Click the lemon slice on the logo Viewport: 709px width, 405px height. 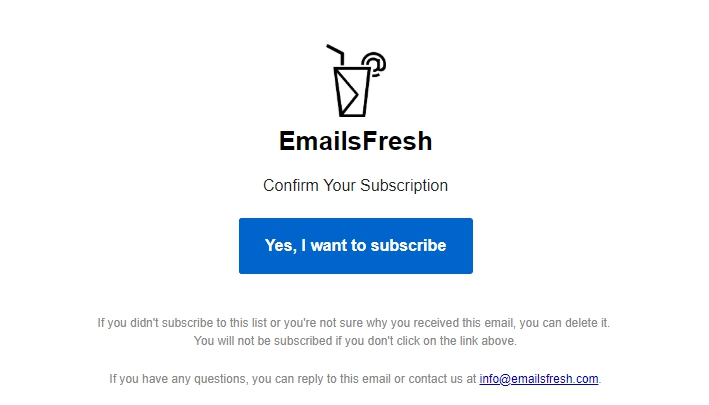(375, 62)
